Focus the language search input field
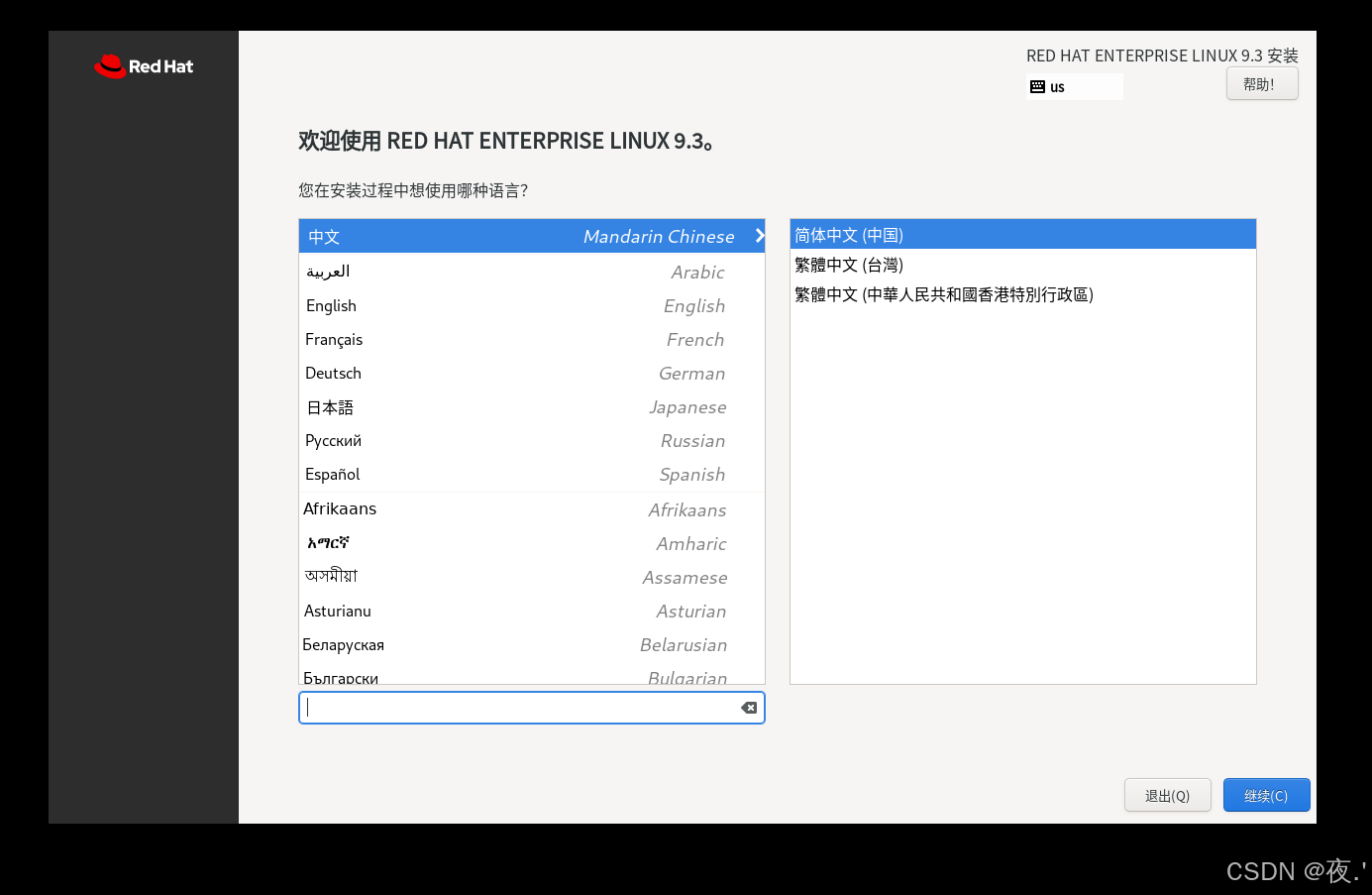 click(531, 708)
